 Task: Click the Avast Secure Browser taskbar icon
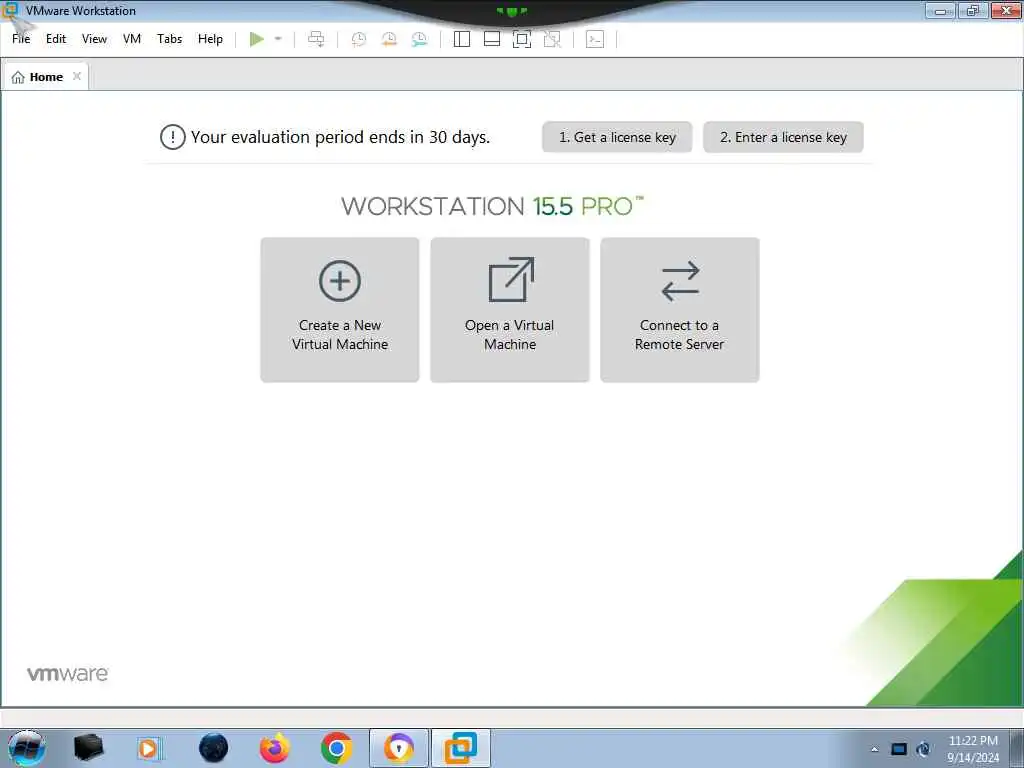[398, 748]
